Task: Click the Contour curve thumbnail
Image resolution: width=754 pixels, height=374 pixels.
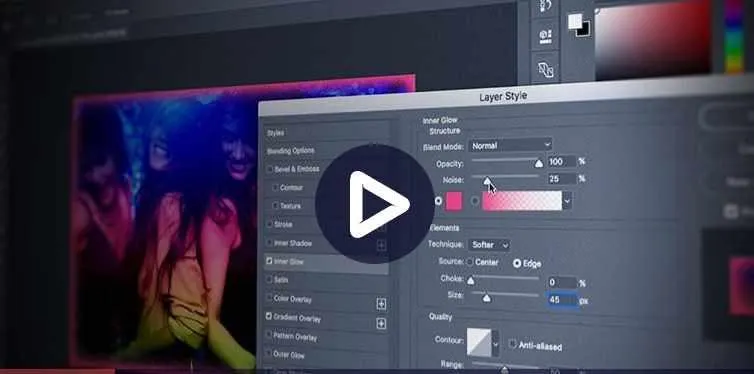Action: [478, 343]
